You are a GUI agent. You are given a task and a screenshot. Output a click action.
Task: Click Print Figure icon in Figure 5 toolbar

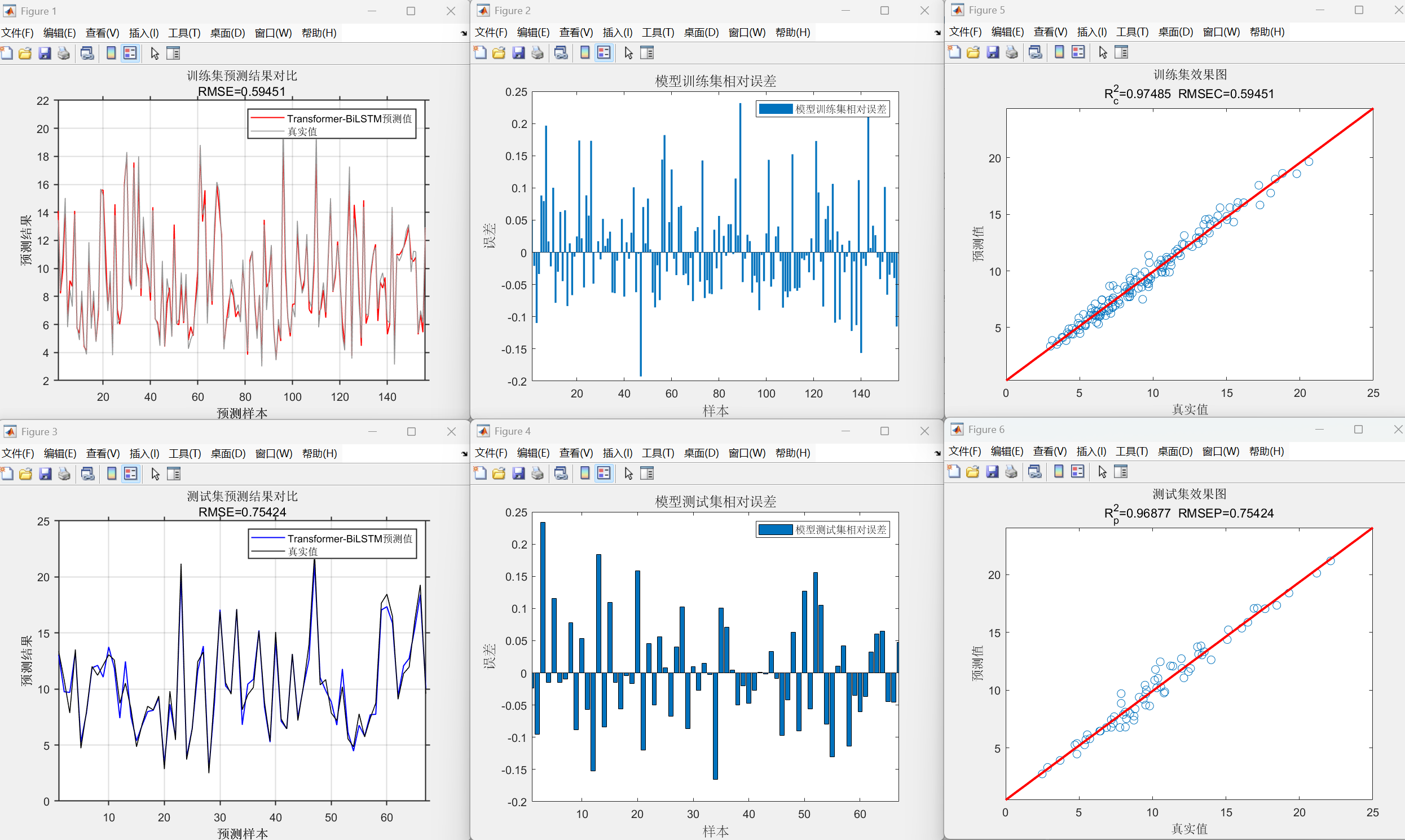(x=1011, y=52)
